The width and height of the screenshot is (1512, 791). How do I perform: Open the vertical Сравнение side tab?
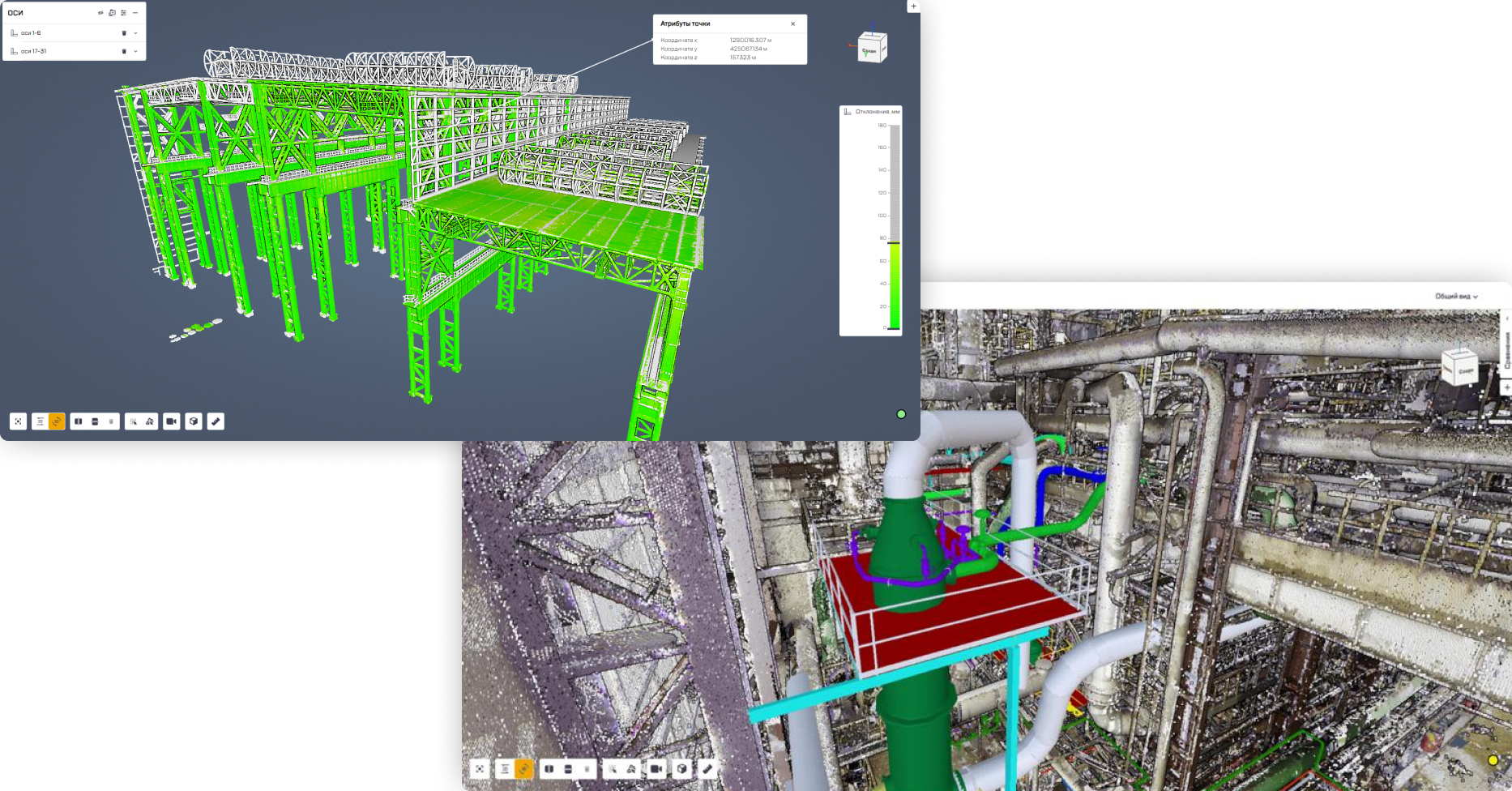tap(1507, 350)
